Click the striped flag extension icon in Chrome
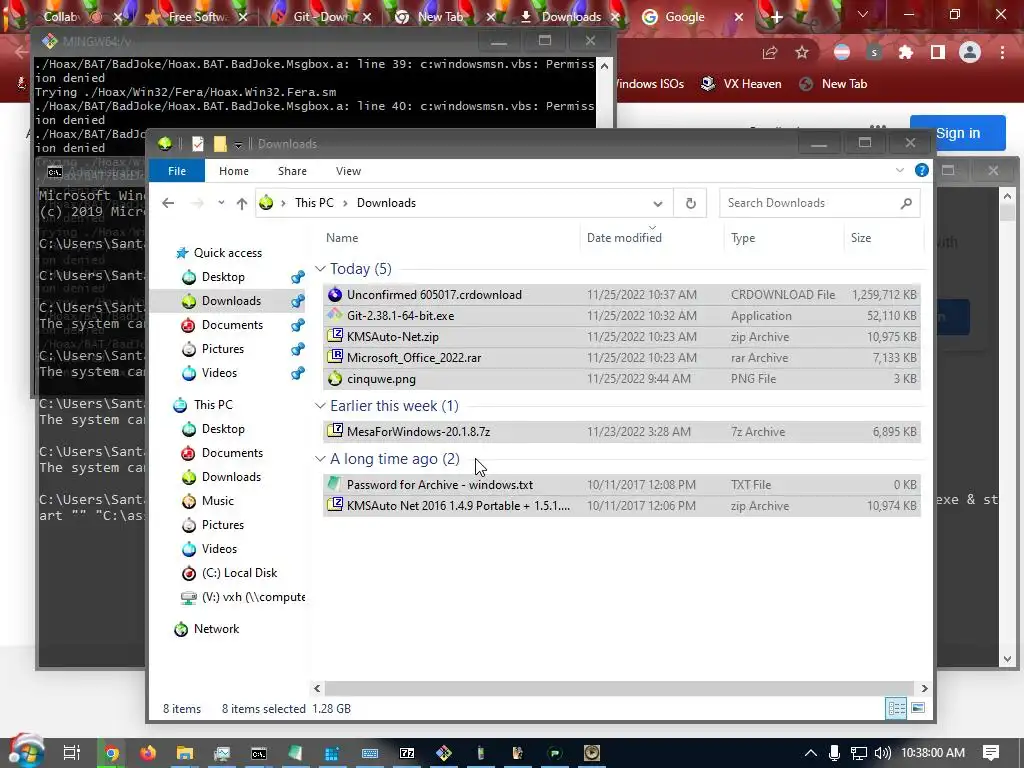1024x768 pixels. (842, 52)
